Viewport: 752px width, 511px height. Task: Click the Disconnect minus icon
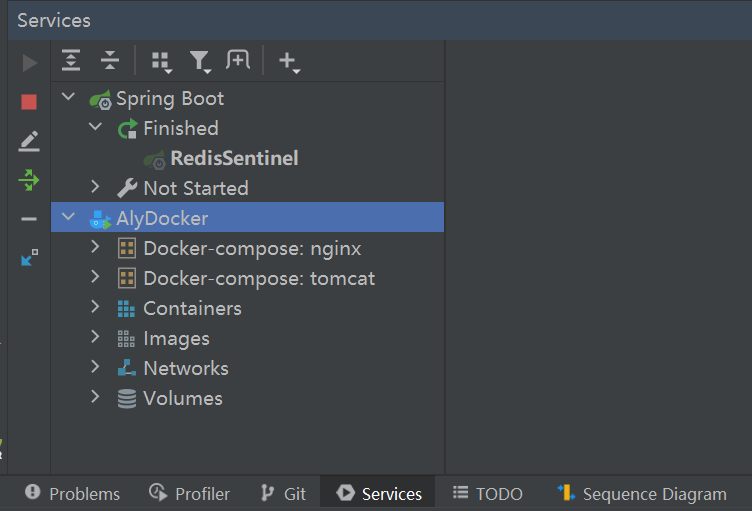29,219
